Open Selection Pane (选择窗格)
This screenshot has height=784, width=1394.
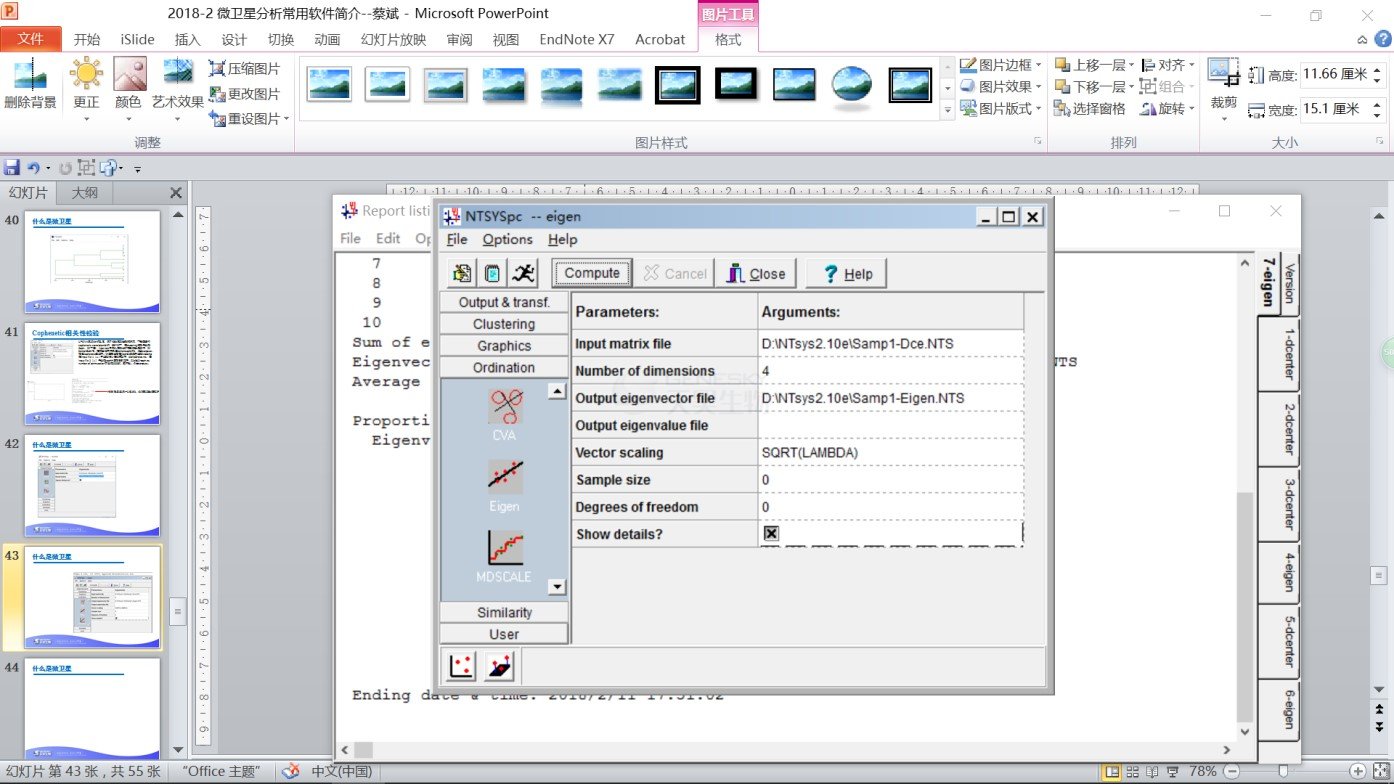[x=1090, y=108]
